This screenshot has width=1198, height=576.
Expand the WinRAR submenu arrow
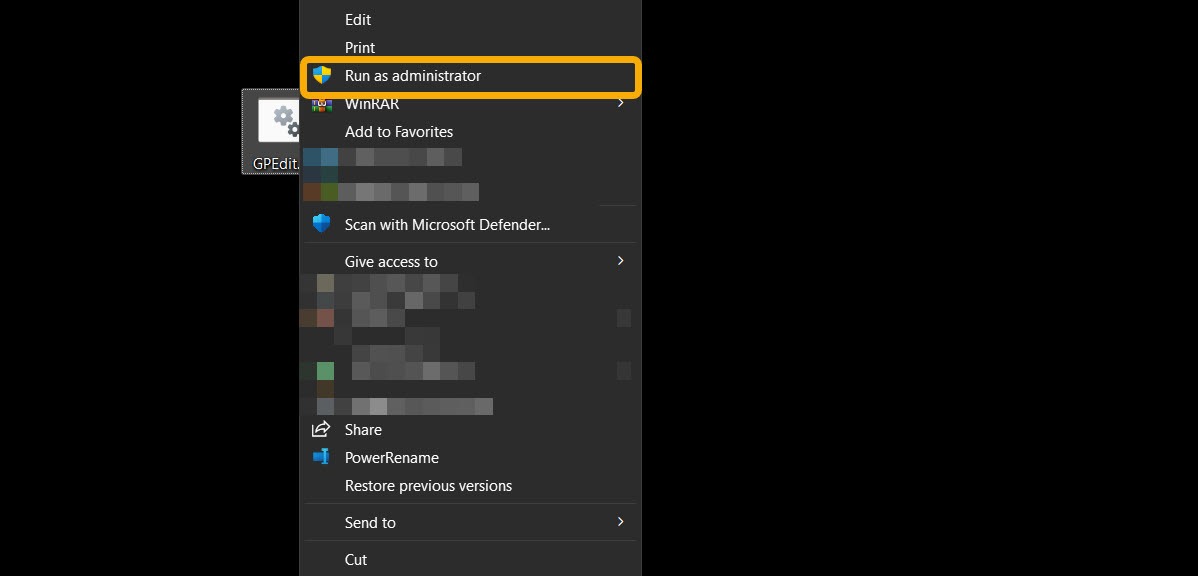pyautogui.click(x=620, y=103)
